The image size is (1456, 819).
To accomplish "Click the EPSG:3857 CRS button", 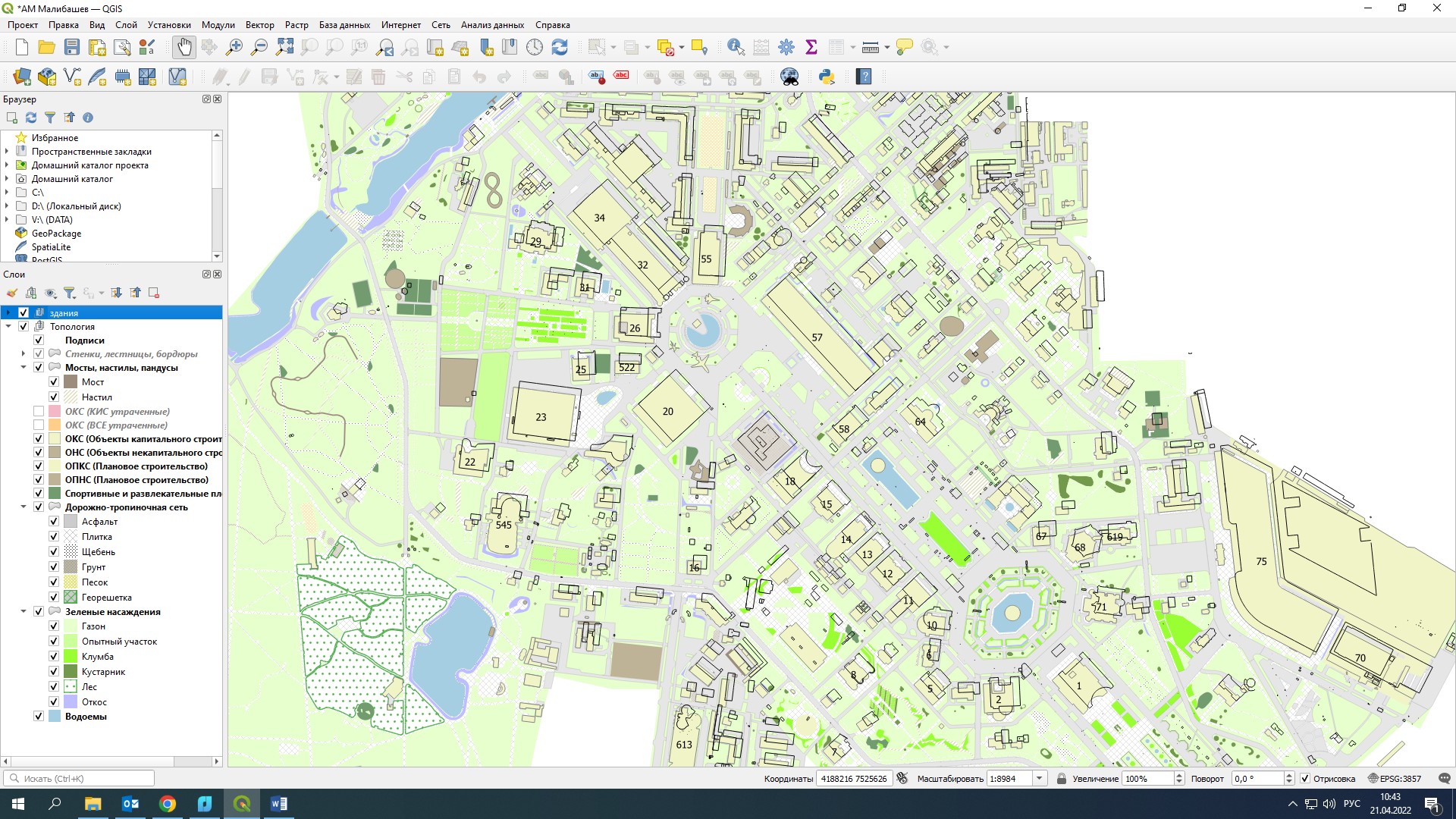I will pos(1394,779).
